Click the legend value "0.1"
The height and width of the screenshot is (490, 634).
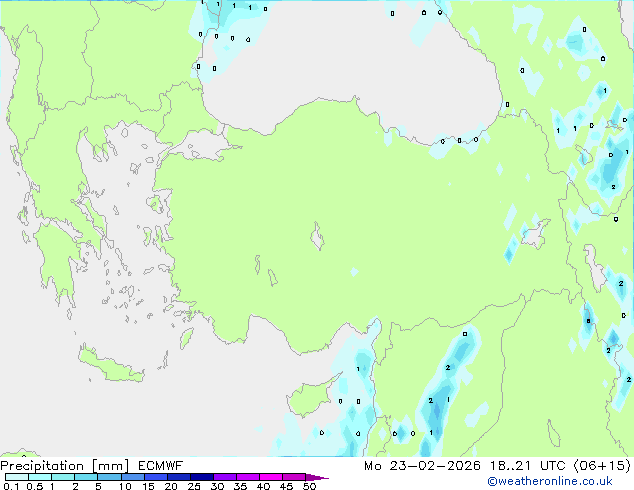click(x=11, y=486)
